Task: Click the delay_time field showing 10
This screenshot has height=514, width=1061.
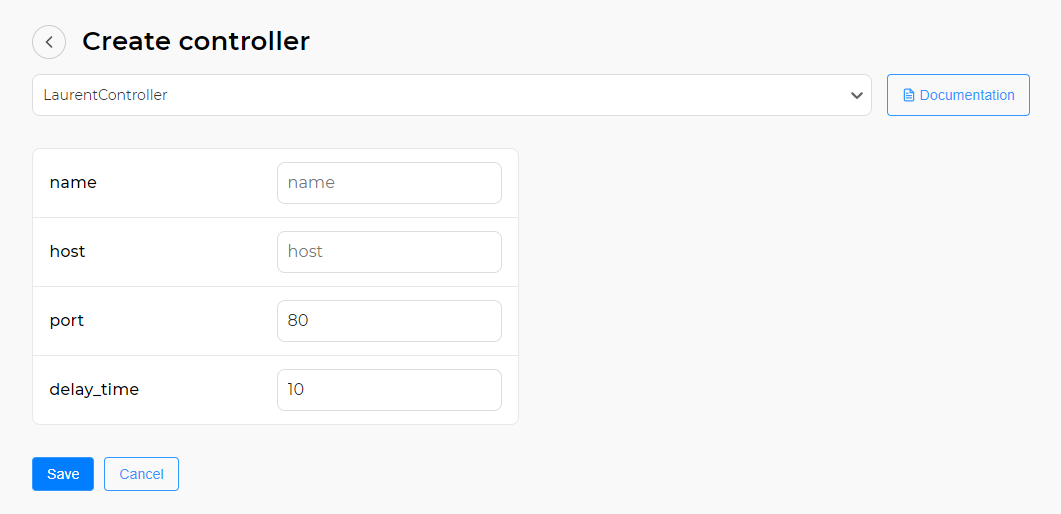Action: click(x=389, y=390)
